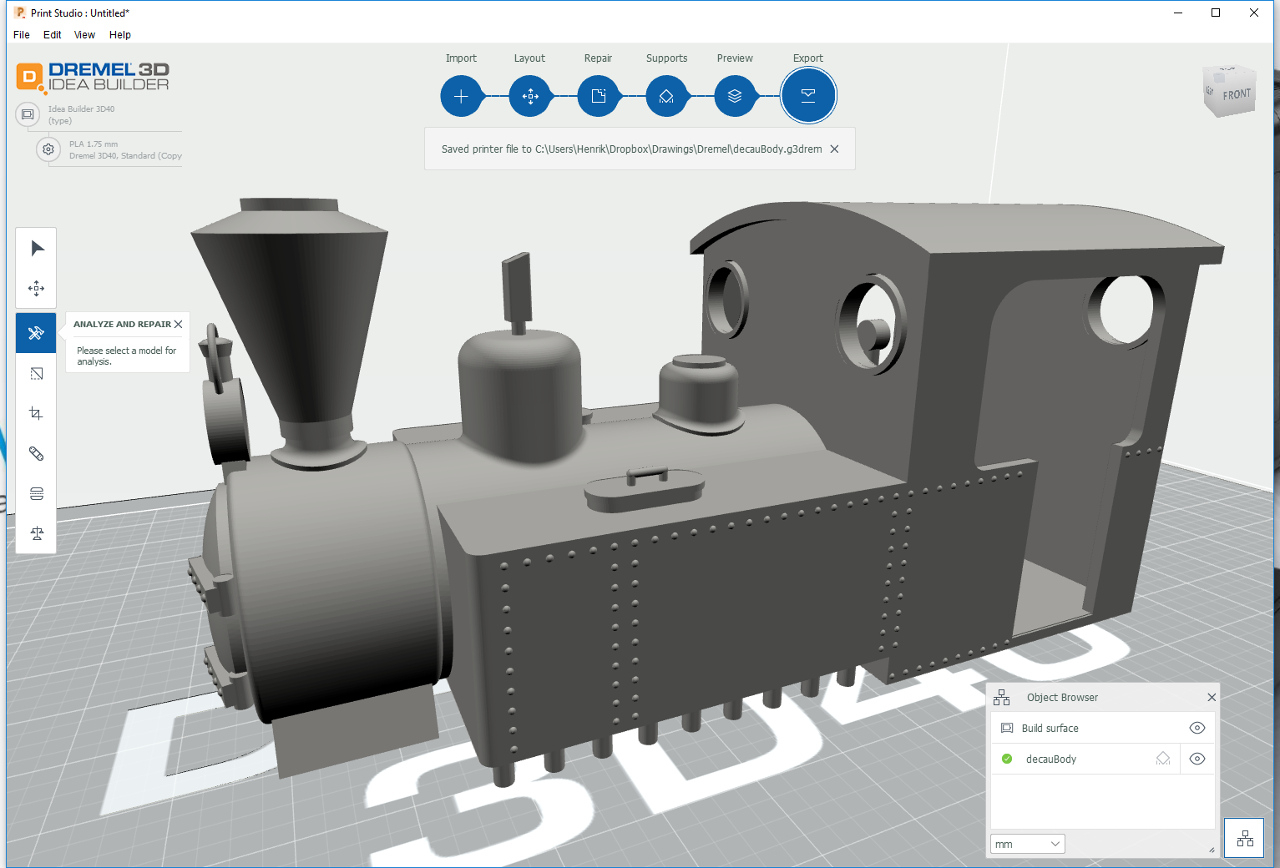The height and width of the screenshot is (868, 1280).
Task: Click the saved printer file path message
Action: [630, 149]
